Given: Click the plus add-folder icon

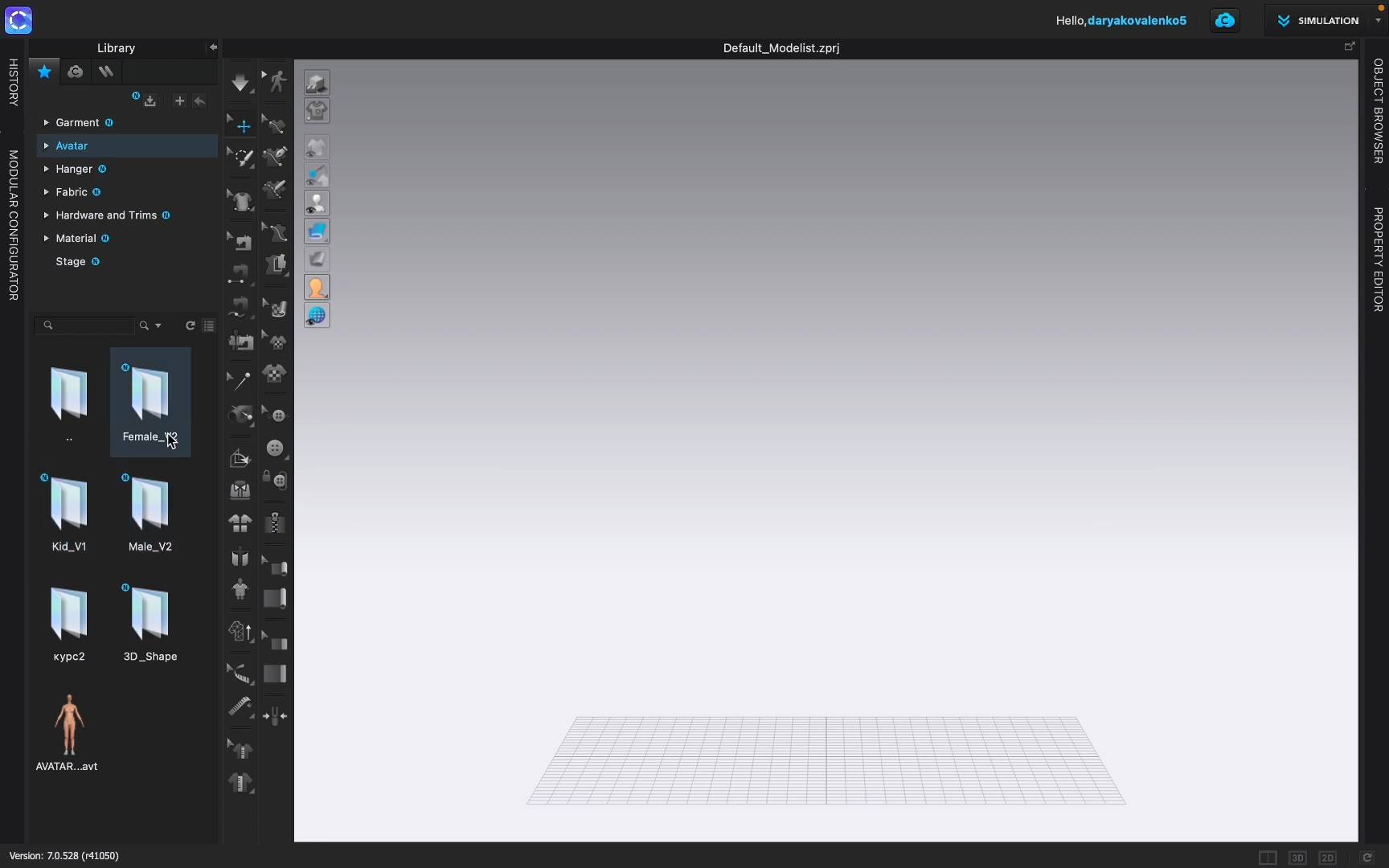Looking at the screenshot, I should (x=179, y=101).
